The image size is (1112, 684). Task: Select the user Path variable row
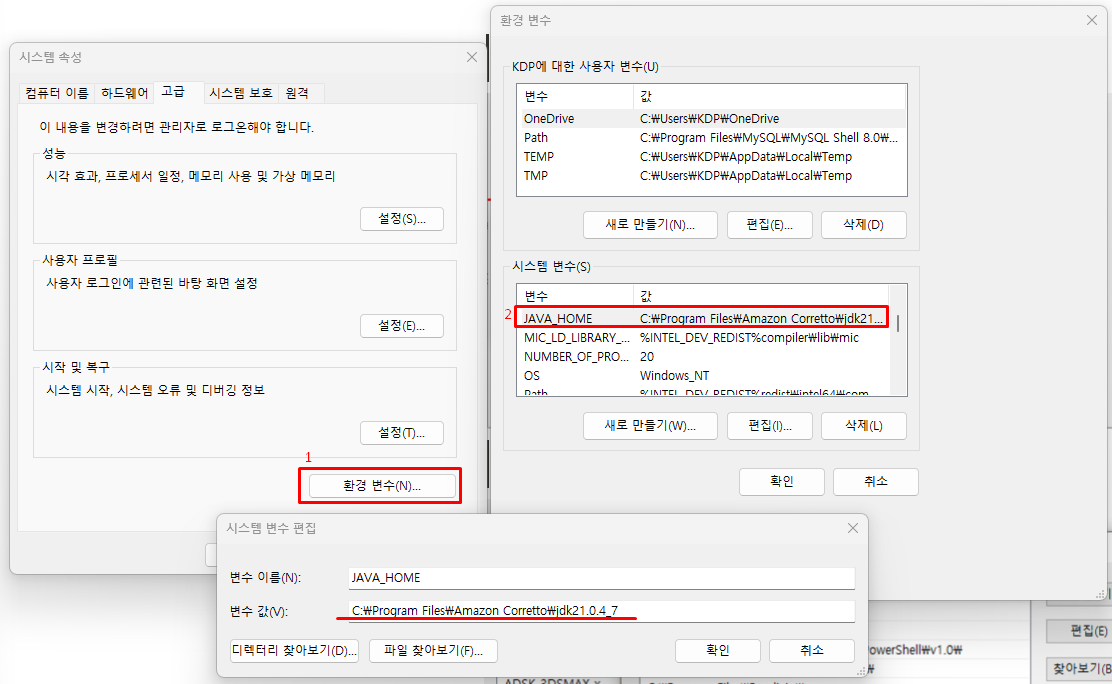tap(711, 138)
